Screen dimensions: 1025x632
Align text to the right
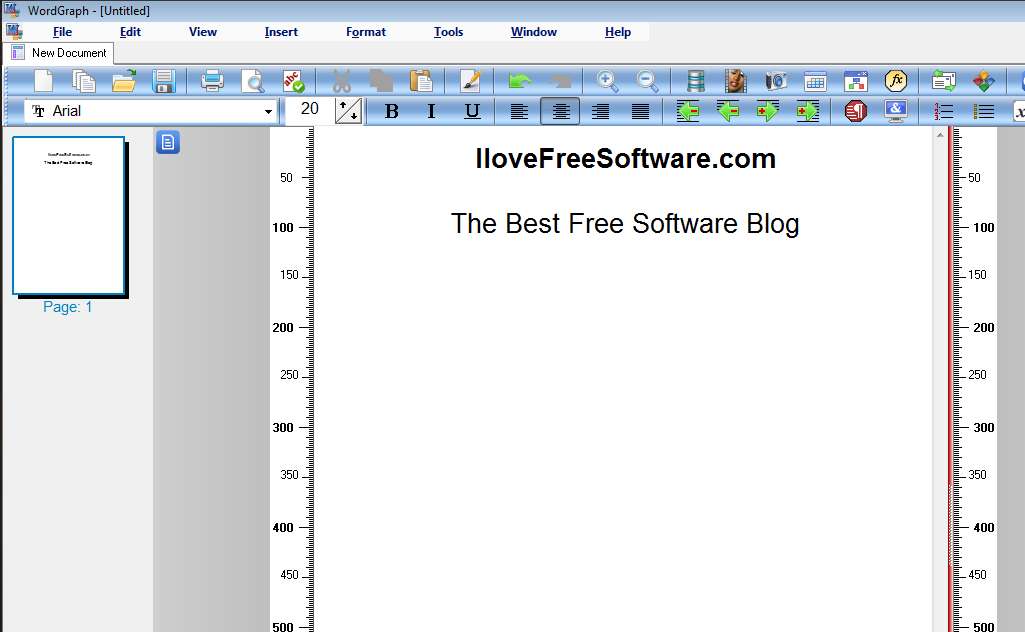point(600,111)
